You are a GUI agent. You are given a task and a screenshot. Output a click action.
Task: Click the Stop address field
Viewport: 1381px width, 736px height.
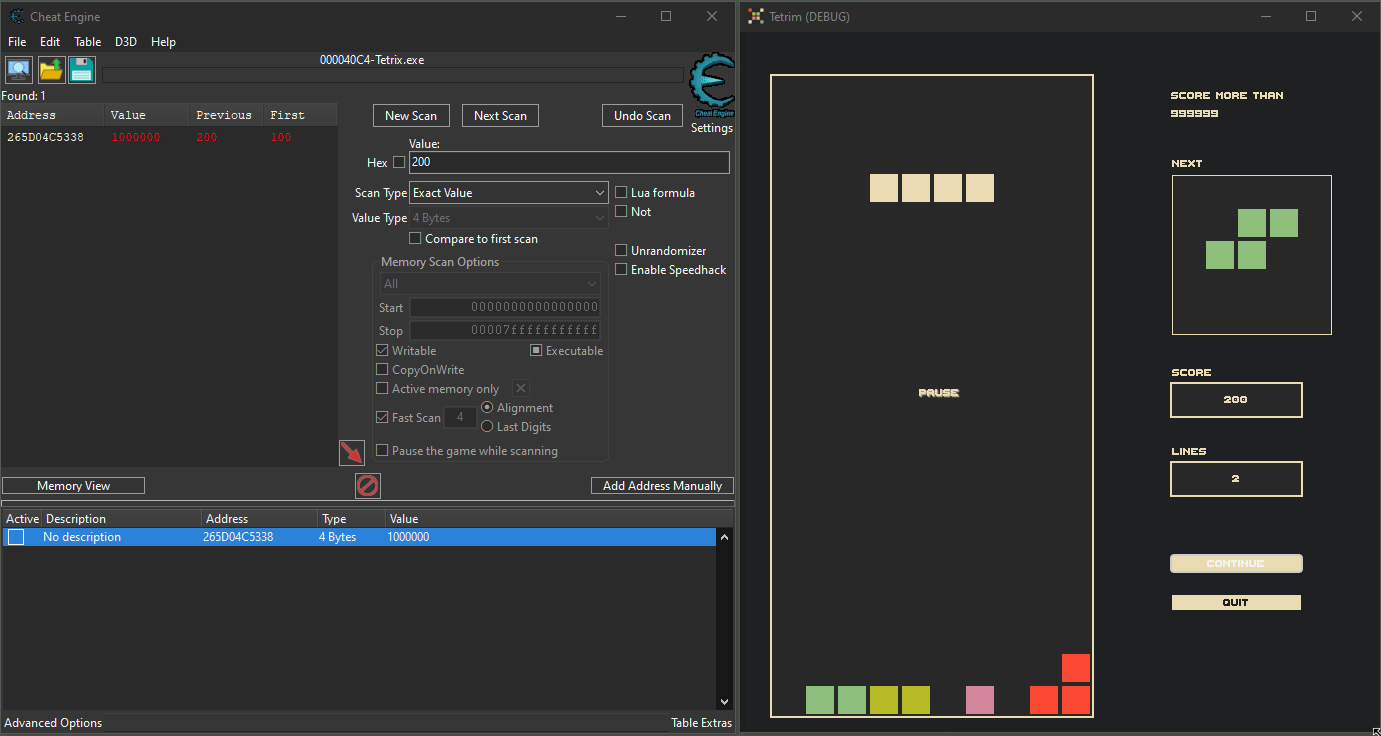click(505, 331)
